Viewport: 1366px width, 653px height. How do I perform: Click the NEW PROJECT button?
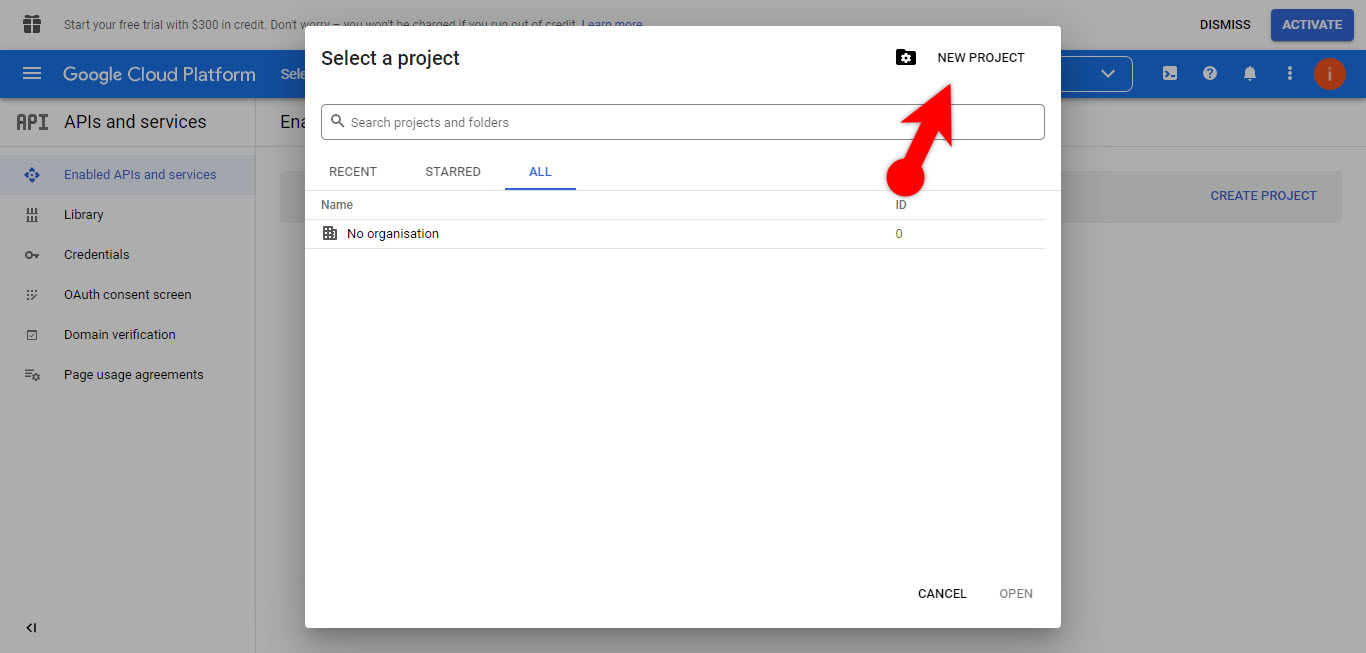(980, 58)
